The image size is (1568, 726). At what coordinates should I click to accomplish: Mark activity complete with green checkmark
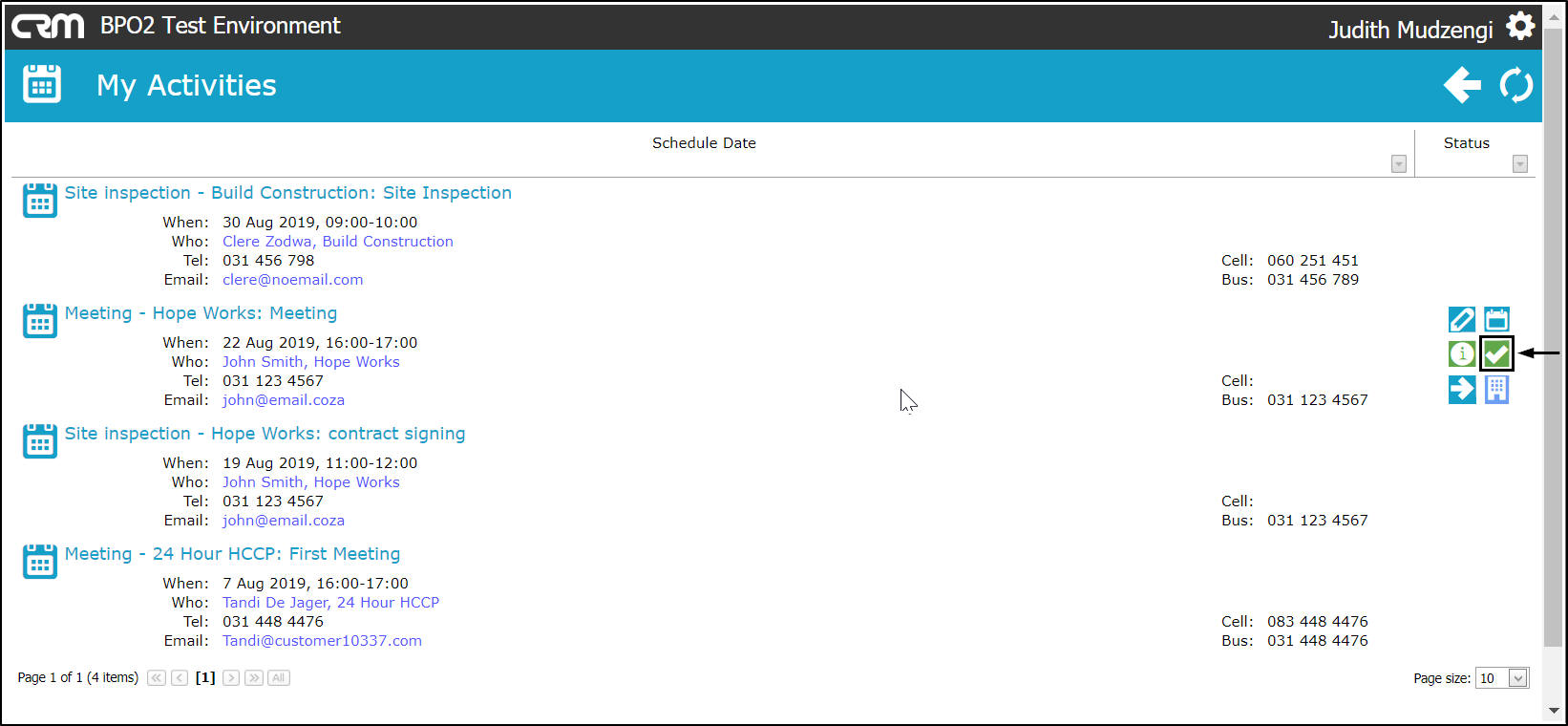1496,353
